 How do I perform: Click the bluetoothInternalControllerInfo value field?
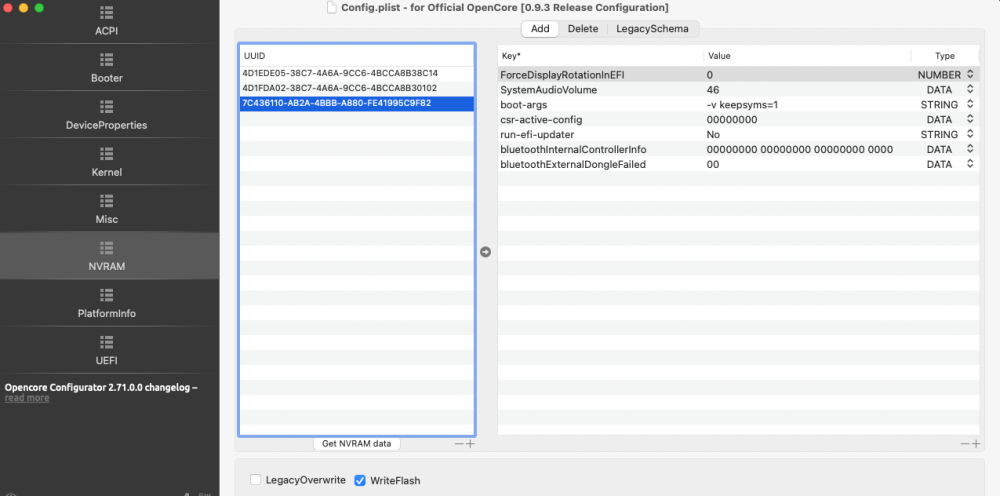click(x=800, y=149)
